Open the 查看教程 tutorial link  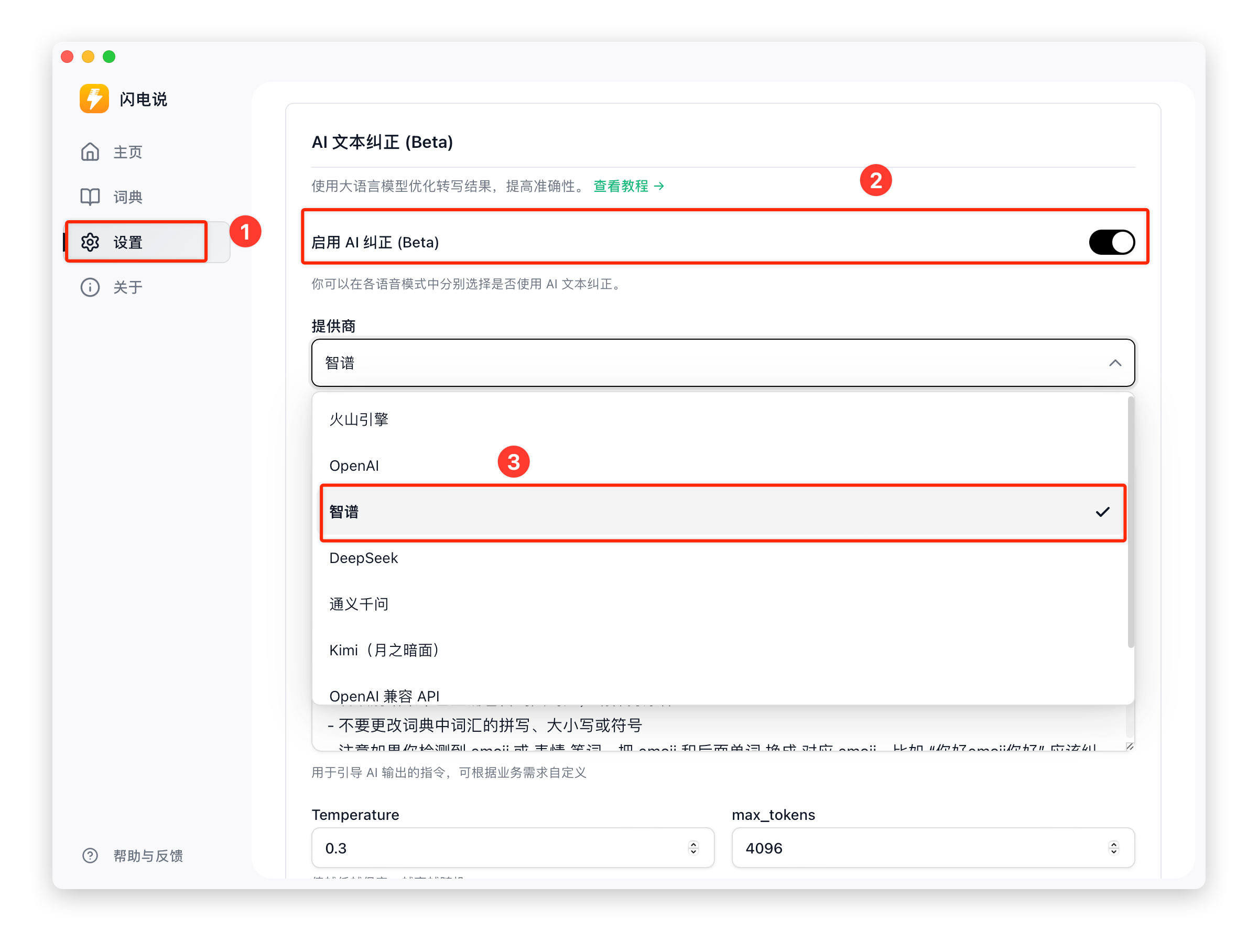pos(621,186)
